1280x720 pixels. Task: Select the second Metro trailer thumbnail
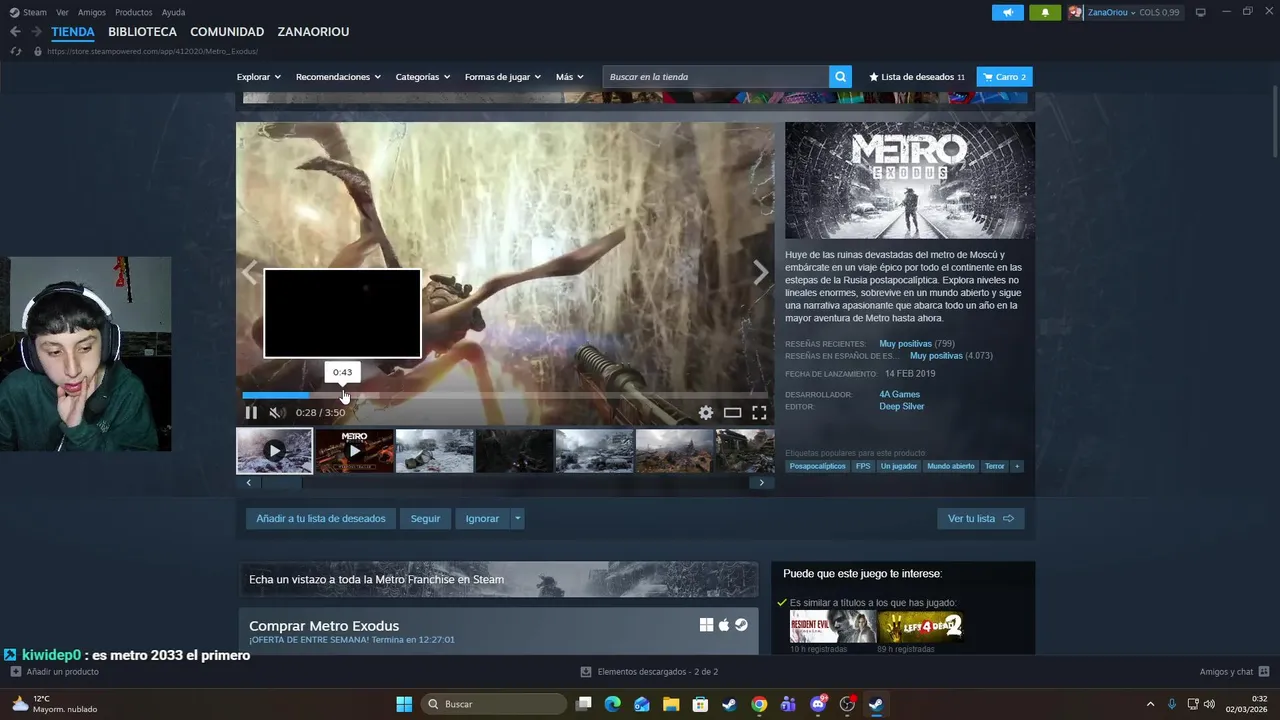click(x=354, y=451)
